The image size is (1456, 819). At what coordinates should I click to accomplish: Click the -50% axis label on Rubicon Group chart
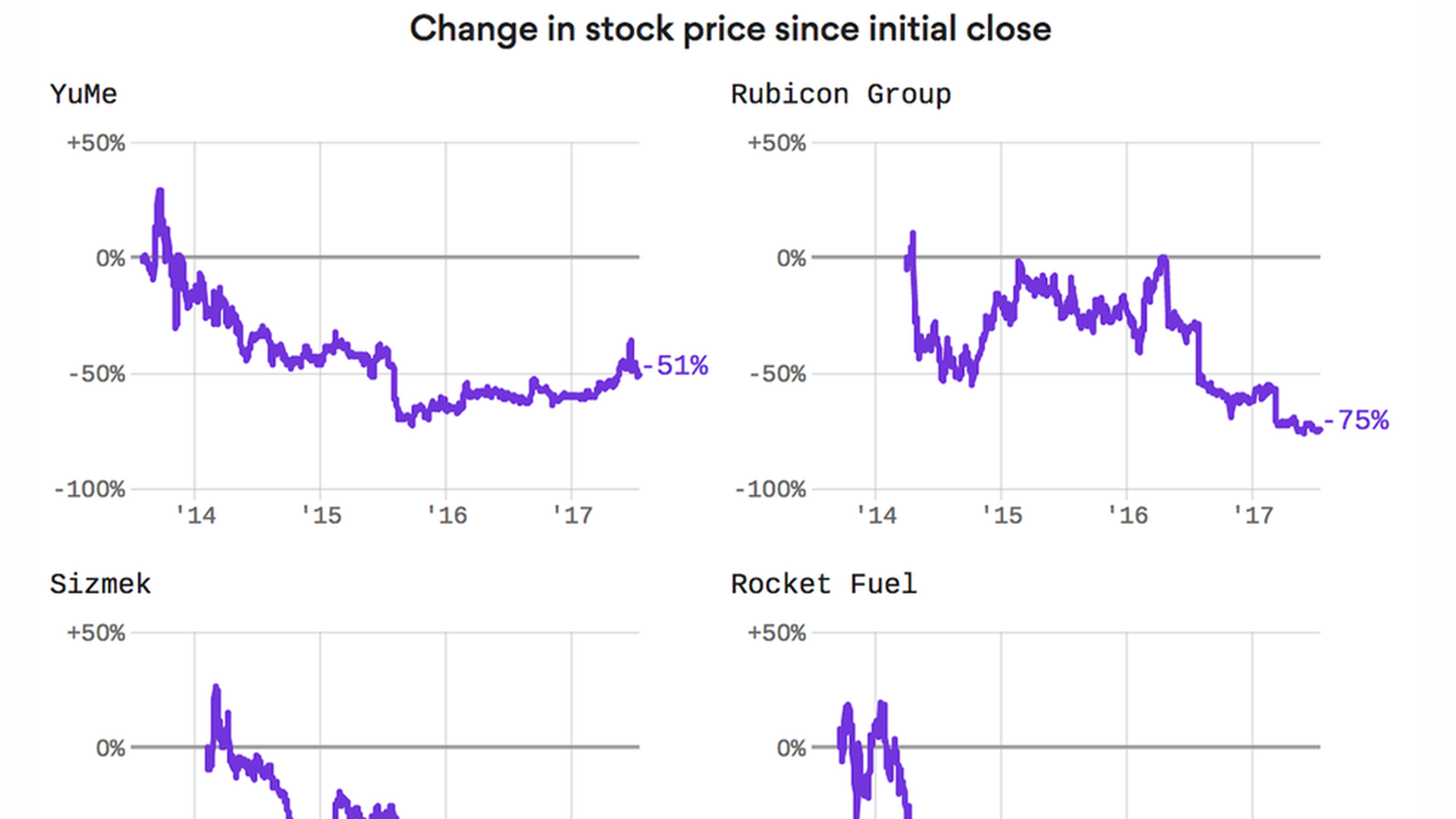pyautogui.click(x=777, y=374)
